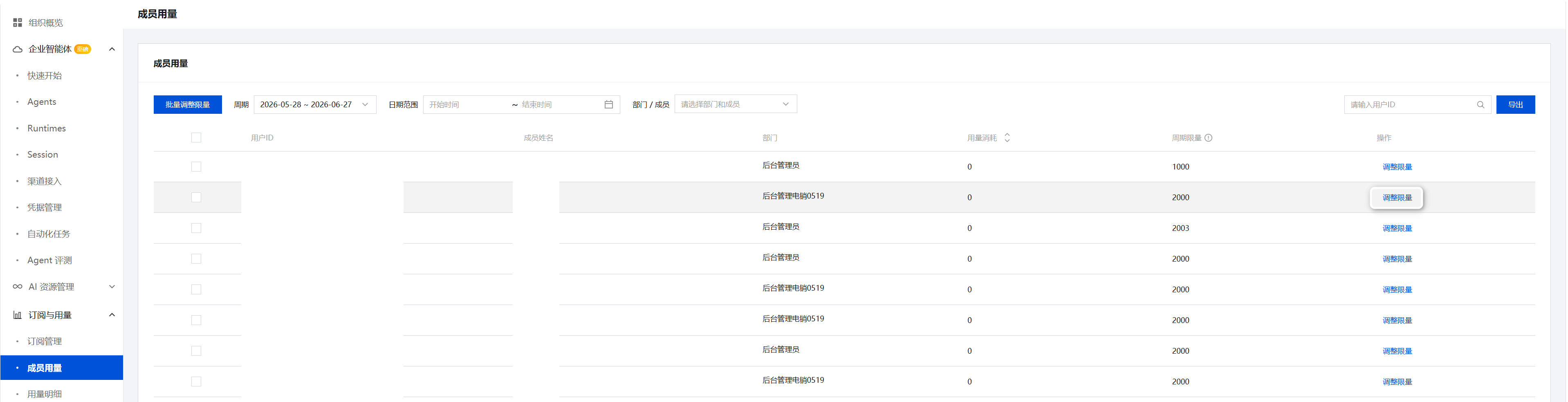Open 用量明细 menu item
Image resolution: width=1568 pixels, height=402 pixels.
[45, 394]
